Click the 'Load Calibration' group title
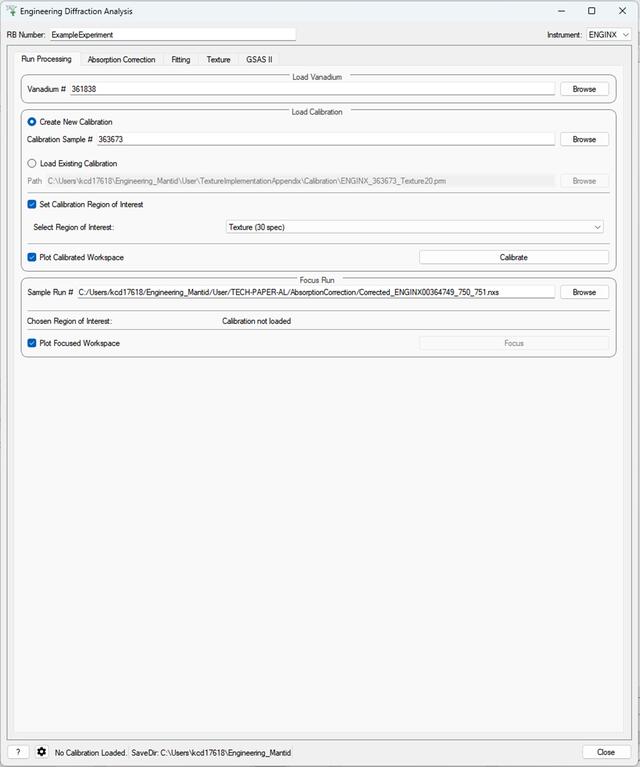The width and height of the screenshot is (640, 767). 317,112
